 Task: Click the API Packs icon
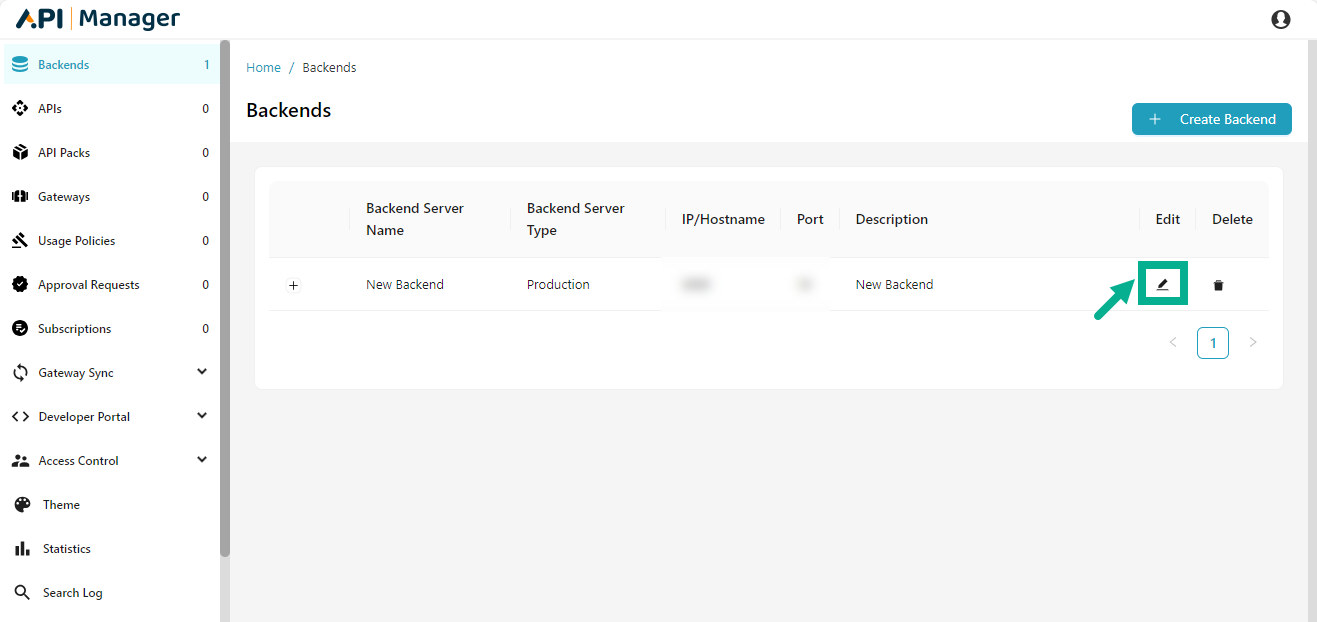20,152
